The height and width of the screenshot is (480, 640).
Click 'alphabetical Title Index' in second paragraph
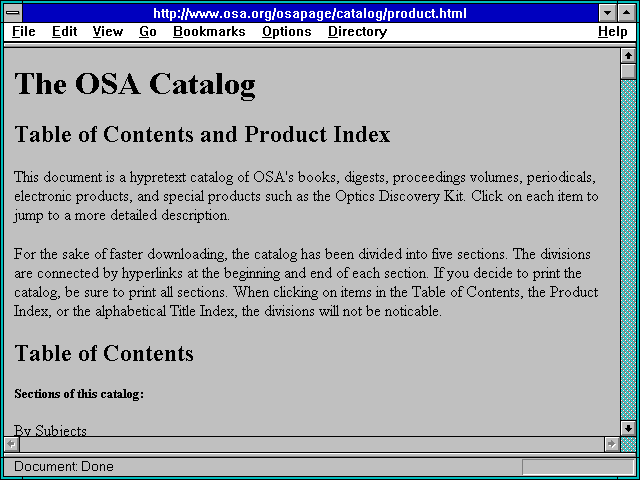165,311
